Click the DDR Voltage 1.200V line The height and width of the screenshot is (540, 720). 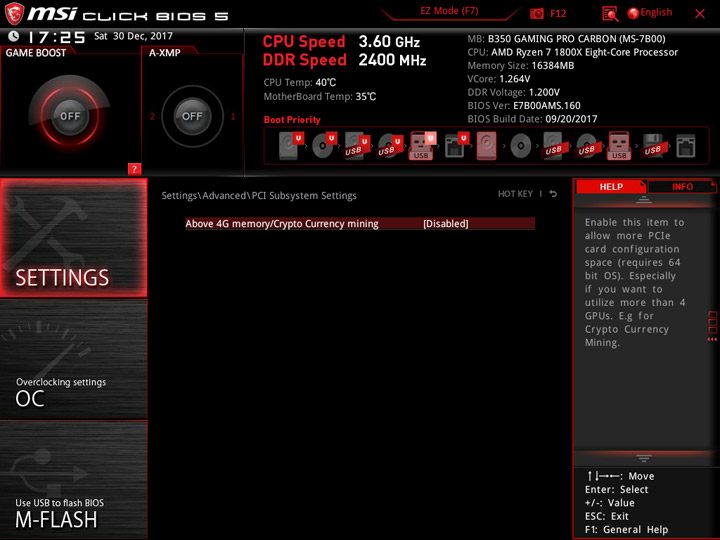coord(513,92)
